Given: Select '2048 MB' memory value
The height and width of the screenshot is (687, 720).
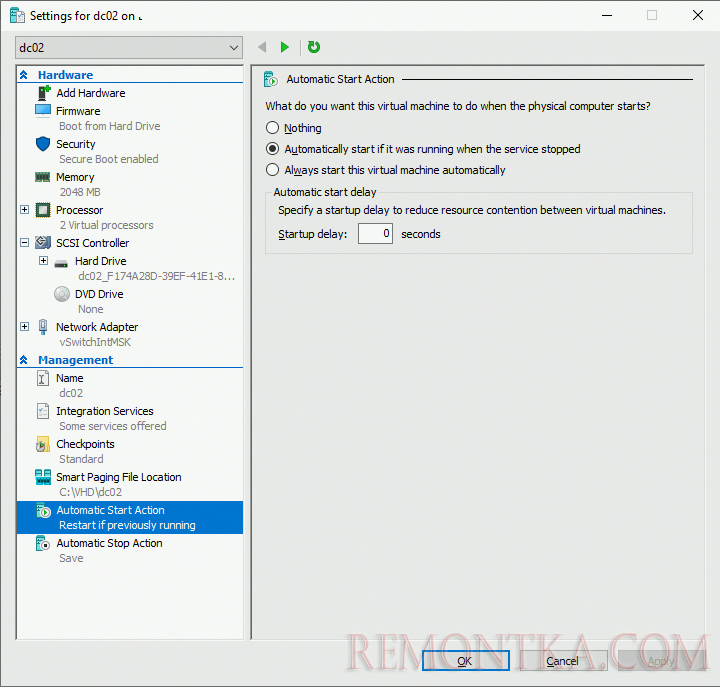Looking at the screenshot, I should click(x=80, y=192).
